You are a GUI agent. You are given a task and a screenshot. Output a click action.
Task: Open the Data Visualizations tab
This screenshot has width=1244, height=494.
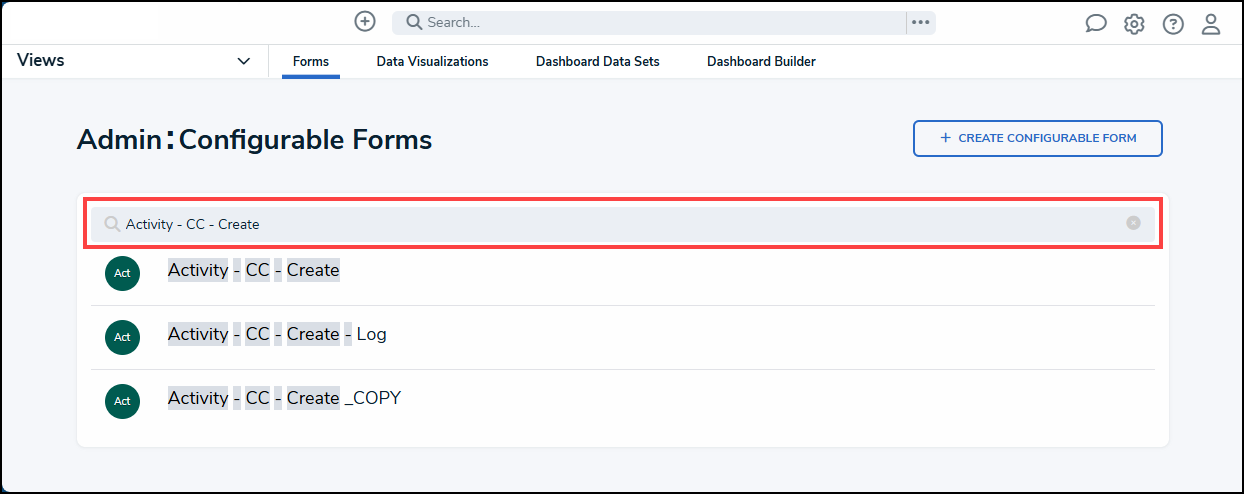click(432, 62)
